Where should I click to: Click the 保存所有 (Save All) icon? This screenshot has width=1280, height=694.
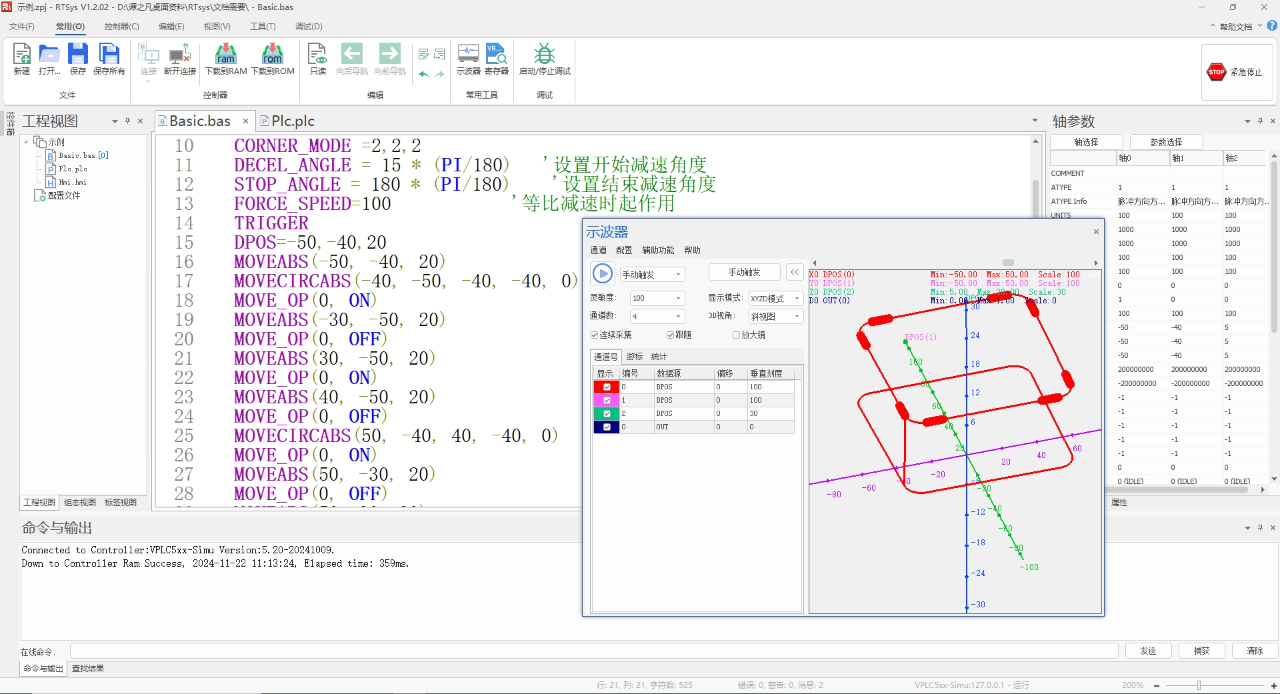pos(109,54)
